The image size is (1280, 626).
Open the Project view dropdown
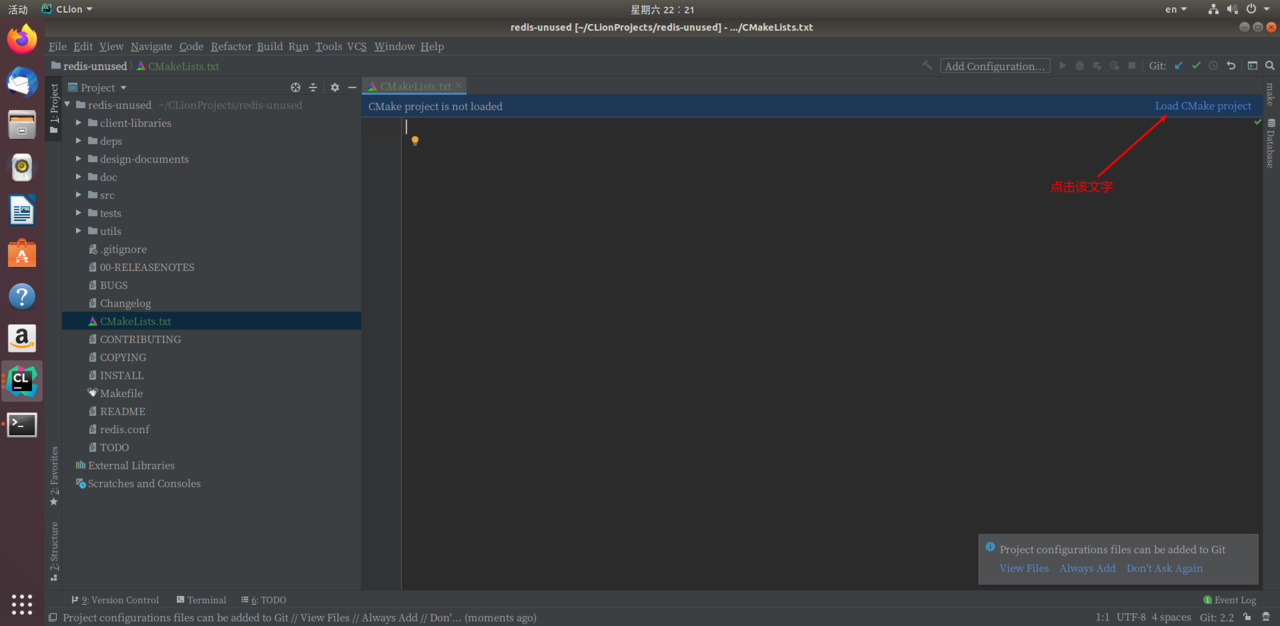(x=97, y=88)
